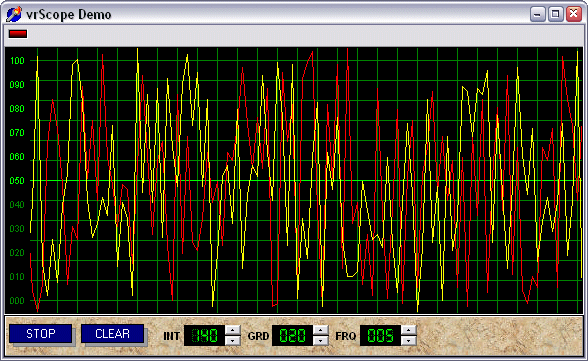This screenshot has height=361, width=588.
Task: Click the 000 label on the scope axis
Action: pyautogui.click(x=17, y=300)
